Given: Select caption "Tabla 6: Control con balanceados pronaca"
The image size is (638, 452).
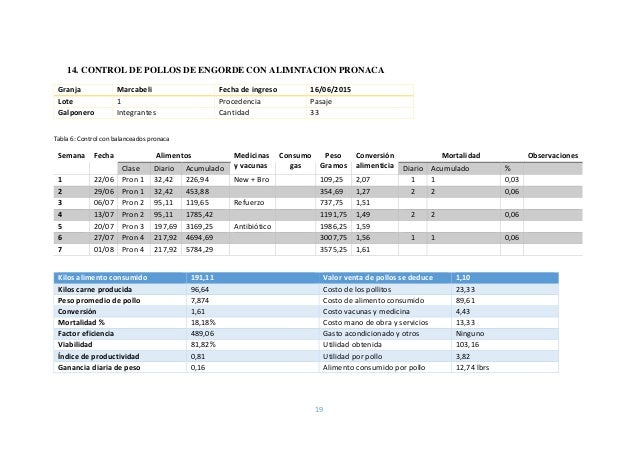Looking at the screenshot, I should point(111,139).
